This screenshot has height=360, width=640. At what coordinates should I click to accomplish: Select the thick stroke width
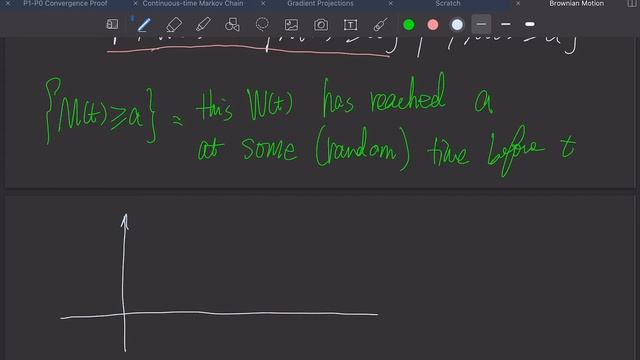click(530, 24)
